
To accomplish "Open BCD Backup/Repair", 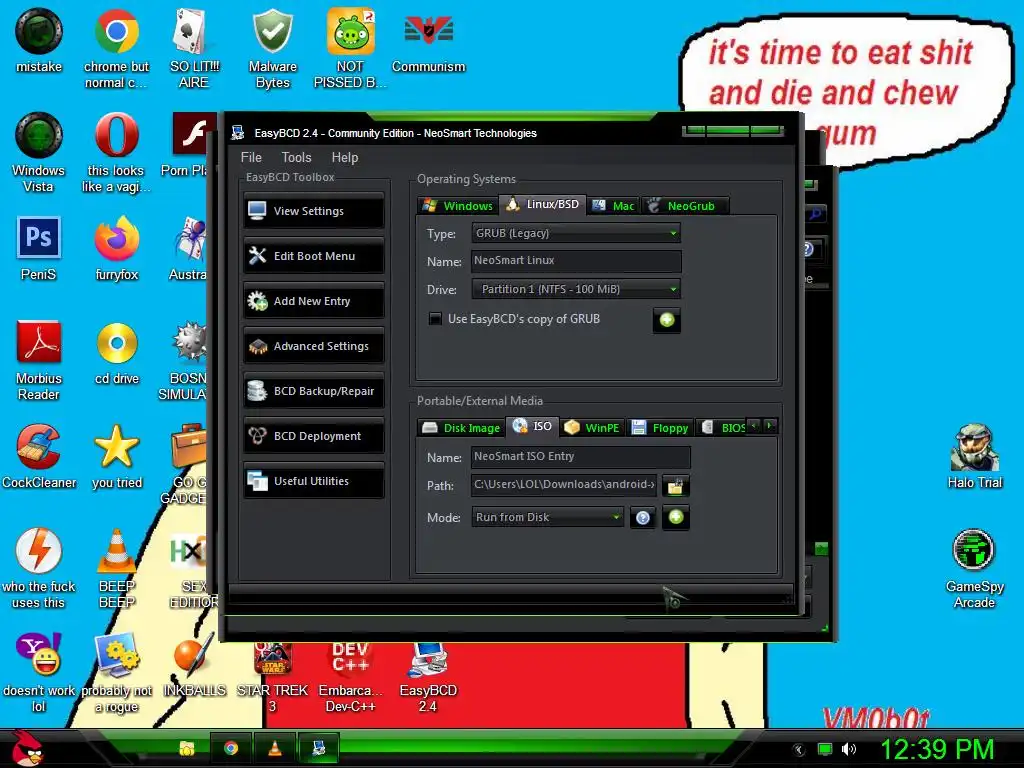I will 314,391.
